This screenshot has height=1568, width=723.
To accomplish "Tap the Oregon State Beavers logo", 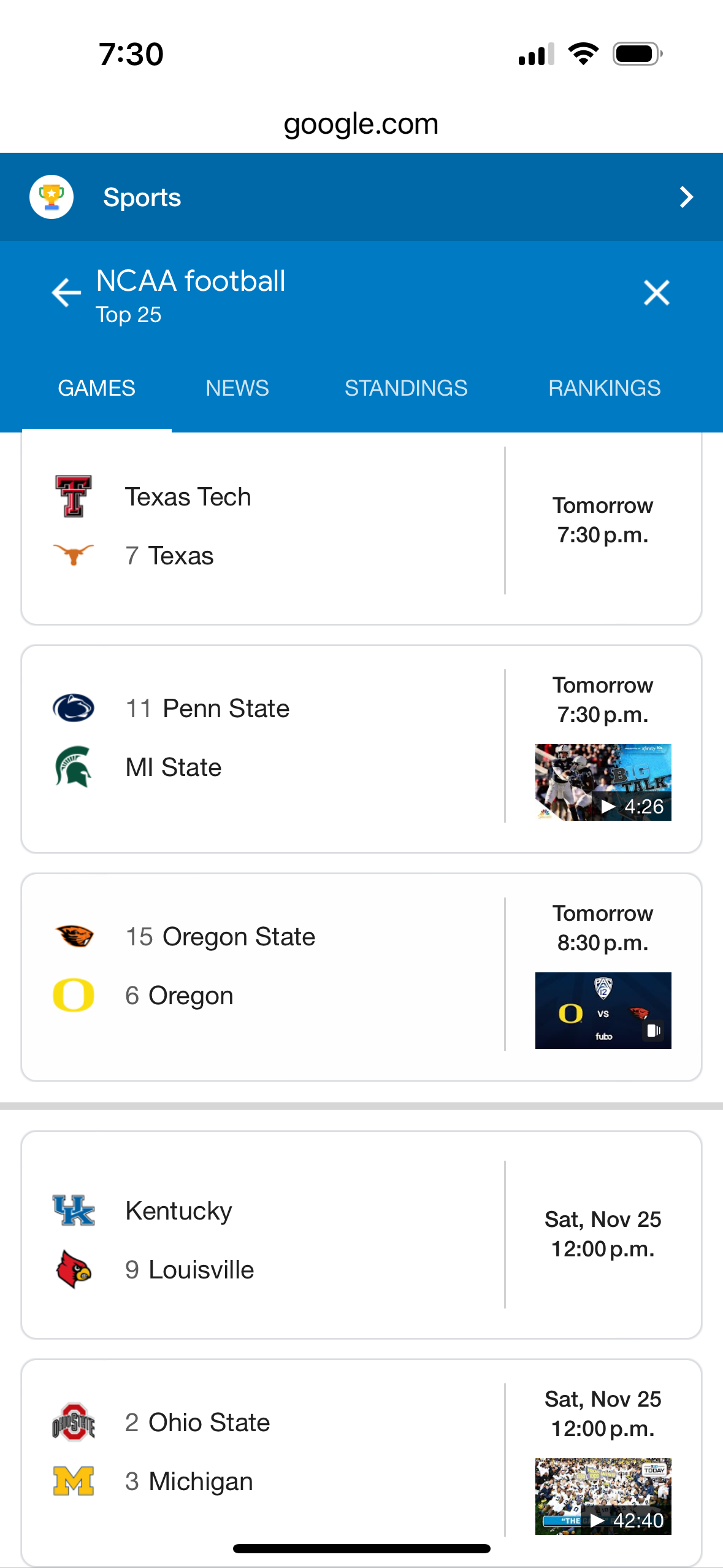I will coord(74,936).
